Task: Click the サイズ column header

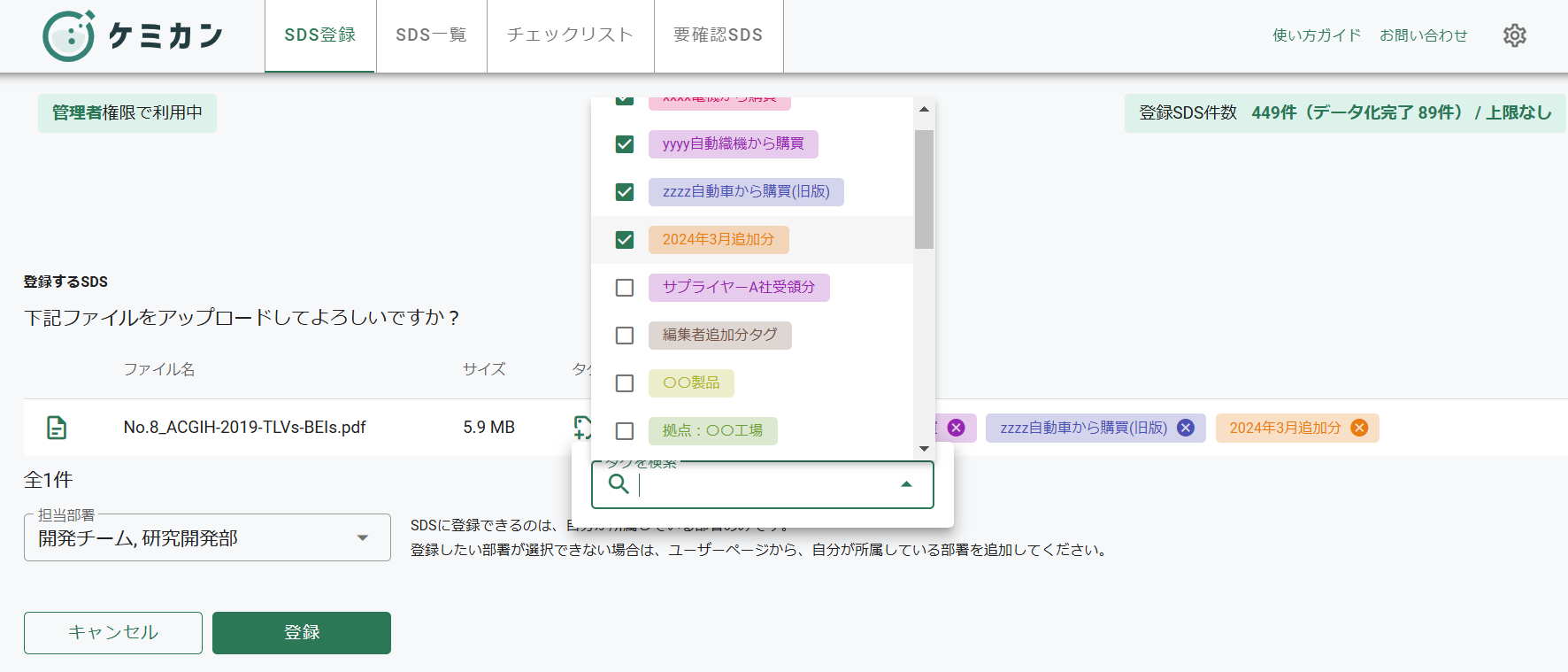Action: point(485,369)
